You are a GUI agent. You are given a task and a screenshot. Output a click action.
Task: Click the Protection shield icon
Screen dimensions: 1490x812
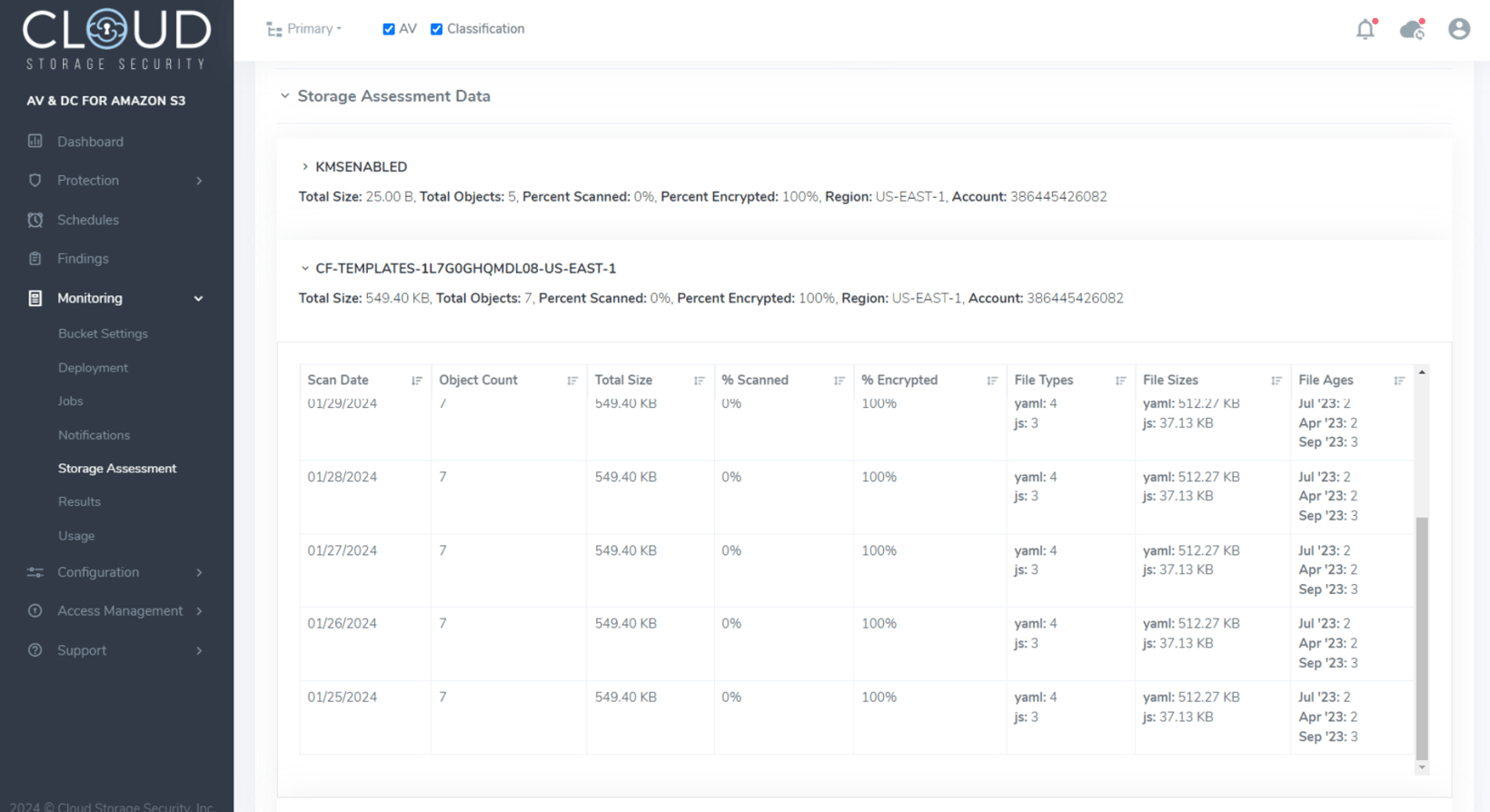pyautogui.click(x=35, y=180)
